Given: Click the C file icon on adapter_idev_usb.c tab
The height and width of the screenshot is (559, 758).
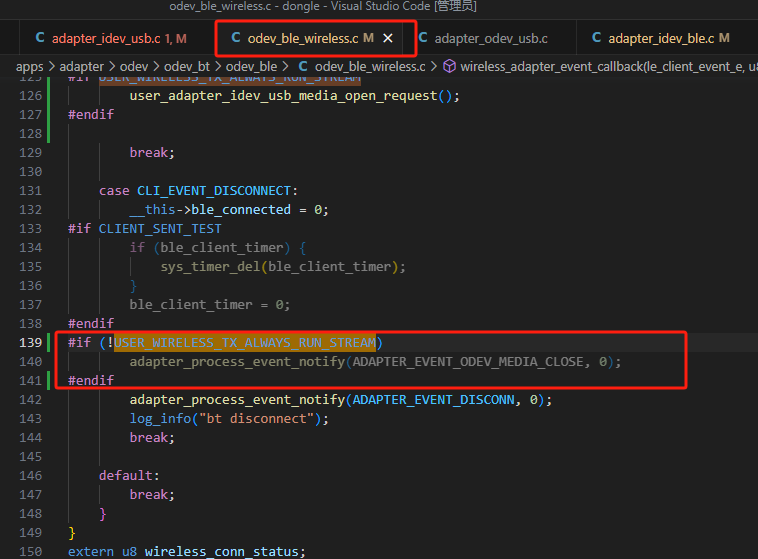Looking at the screenshot, I should click(x=40, y=38).
